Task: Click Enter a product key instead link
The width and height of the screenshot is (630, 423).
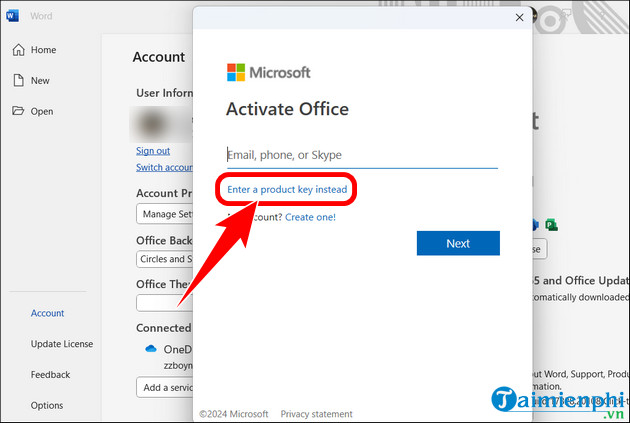Action: click(287, 189)
